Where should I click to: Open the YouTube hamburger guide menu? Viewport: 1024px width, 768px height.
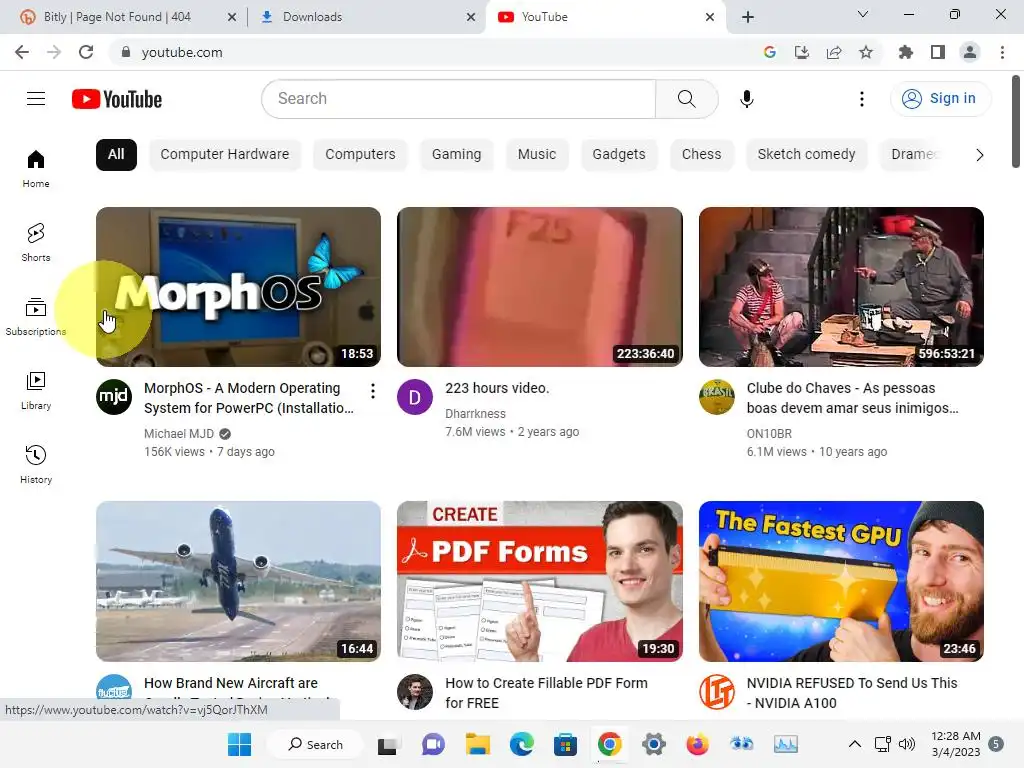36,99
